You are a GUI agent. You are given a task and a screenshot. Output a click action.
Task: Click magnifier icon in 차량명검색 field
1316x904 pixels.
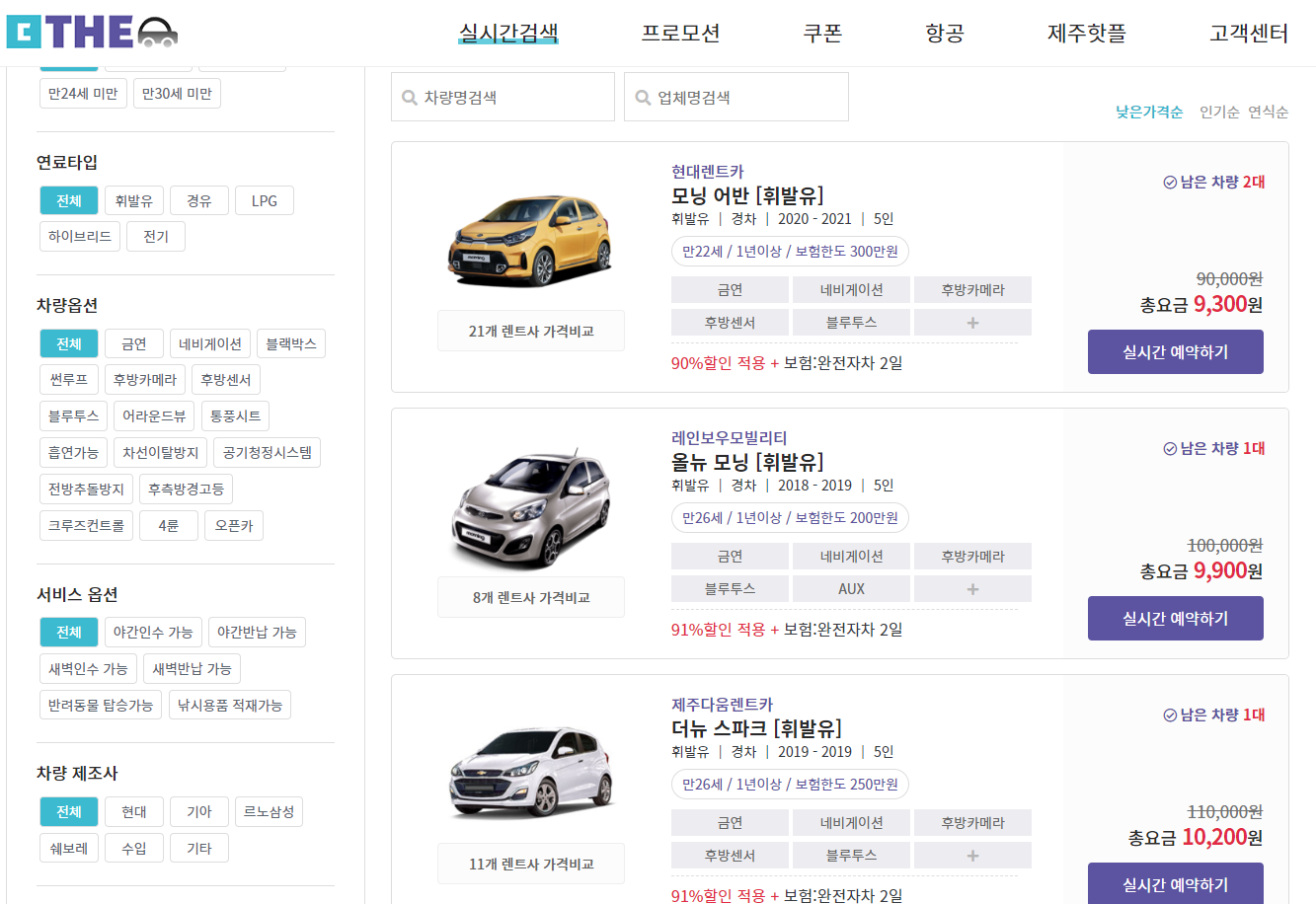(407, 97)
